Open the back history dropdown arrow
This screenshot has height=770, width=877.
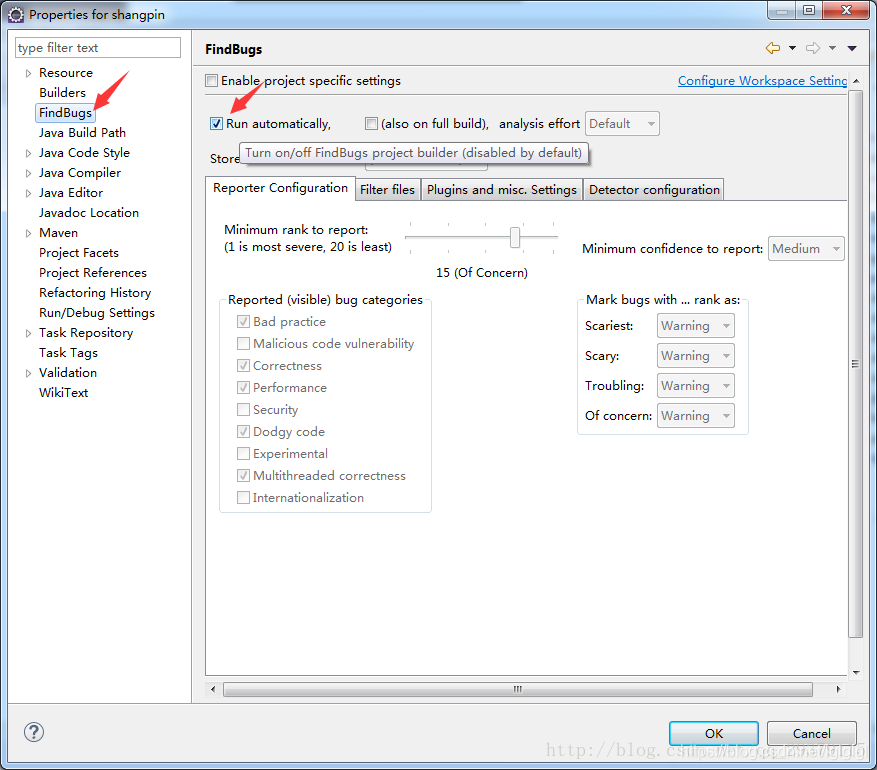pos(792,48)
